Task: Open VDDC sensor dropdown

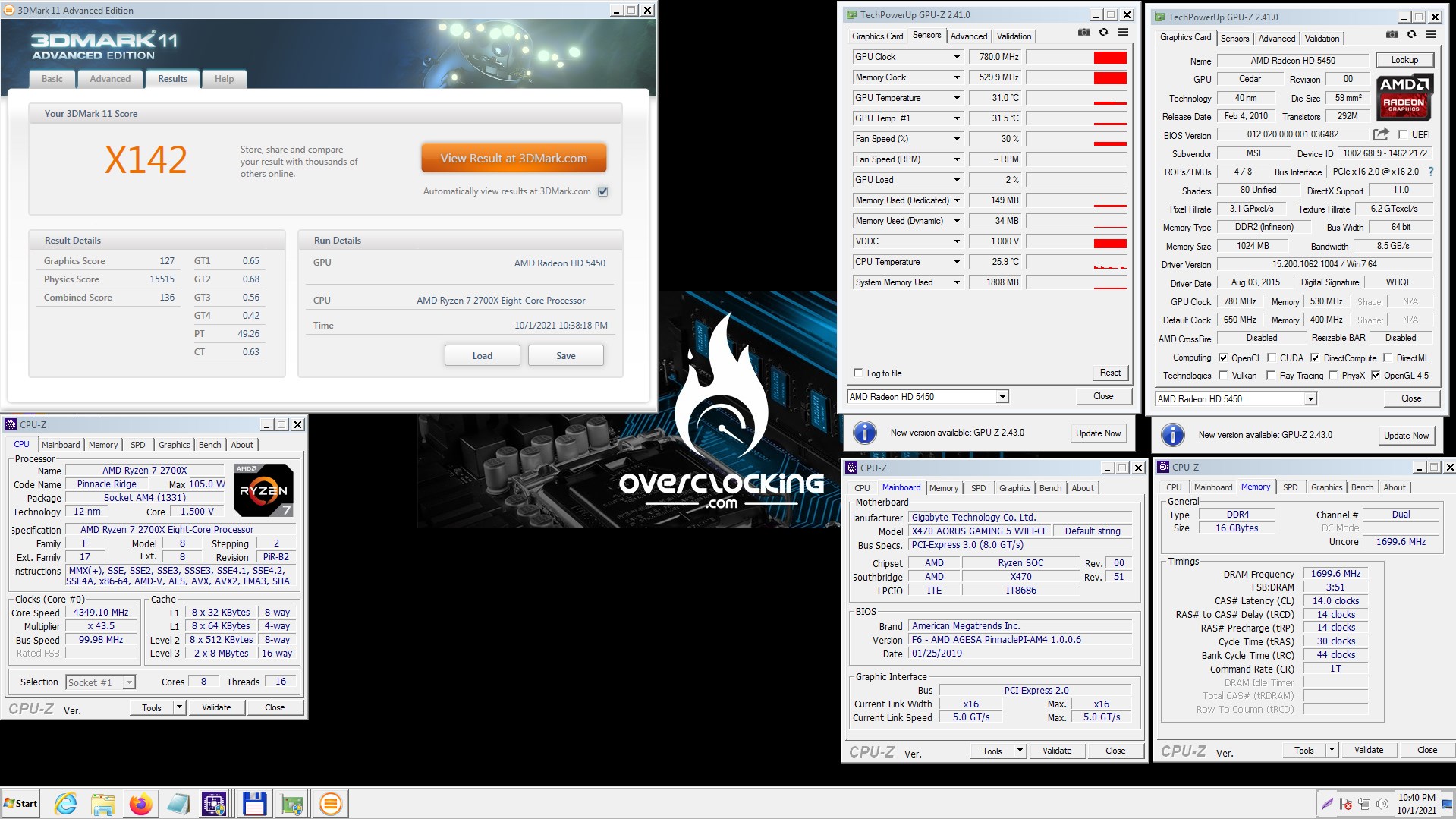Action: tap(957, 241)
